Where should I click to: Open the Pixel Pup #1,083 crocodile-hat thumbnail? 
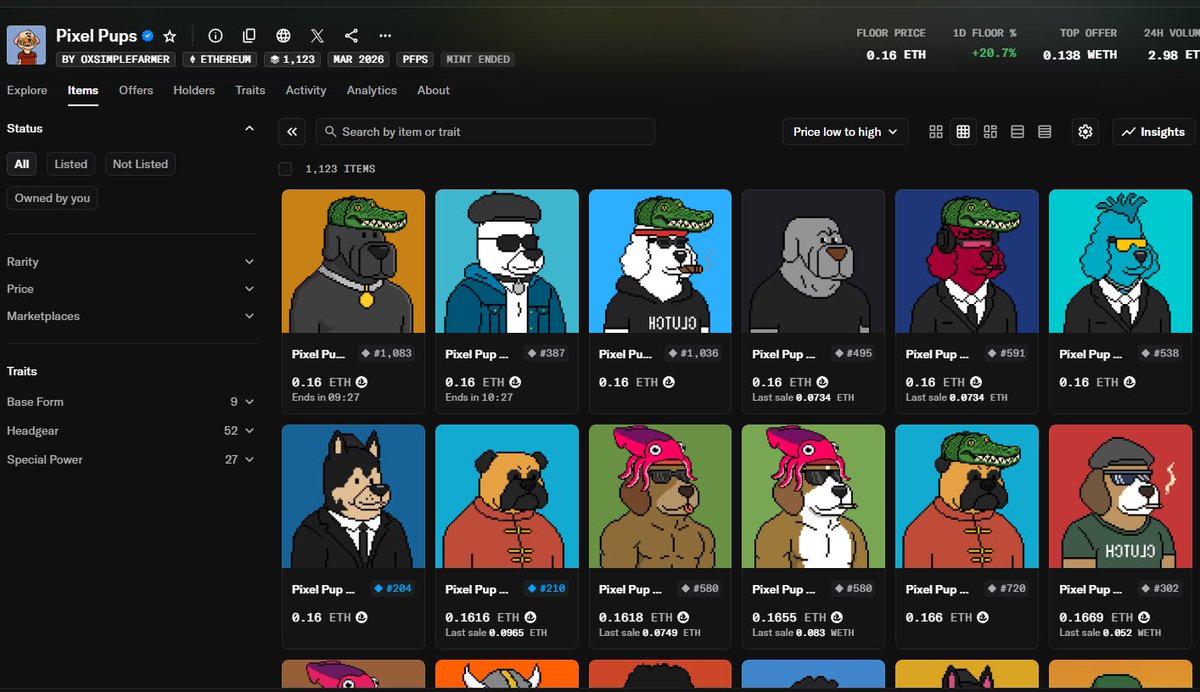353,261
